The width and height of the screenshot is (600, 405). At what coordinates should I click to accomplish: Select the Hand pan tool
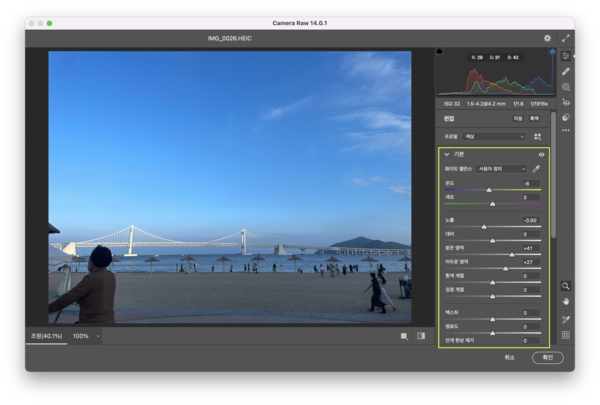[x=566, y=302]
